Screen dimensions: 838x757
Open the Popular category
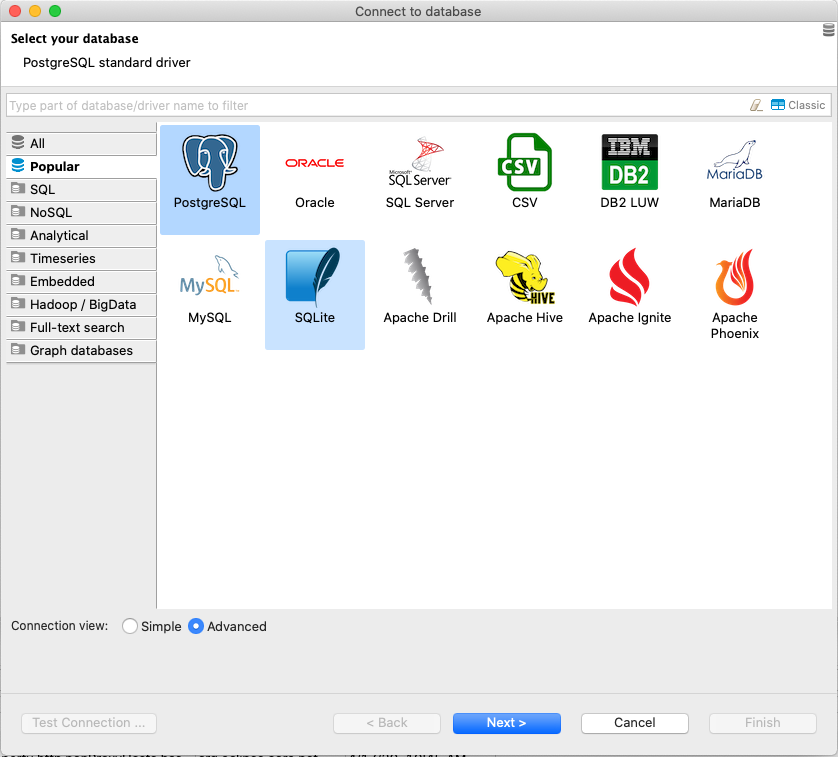pyautogui.click(x=81, y=166)
